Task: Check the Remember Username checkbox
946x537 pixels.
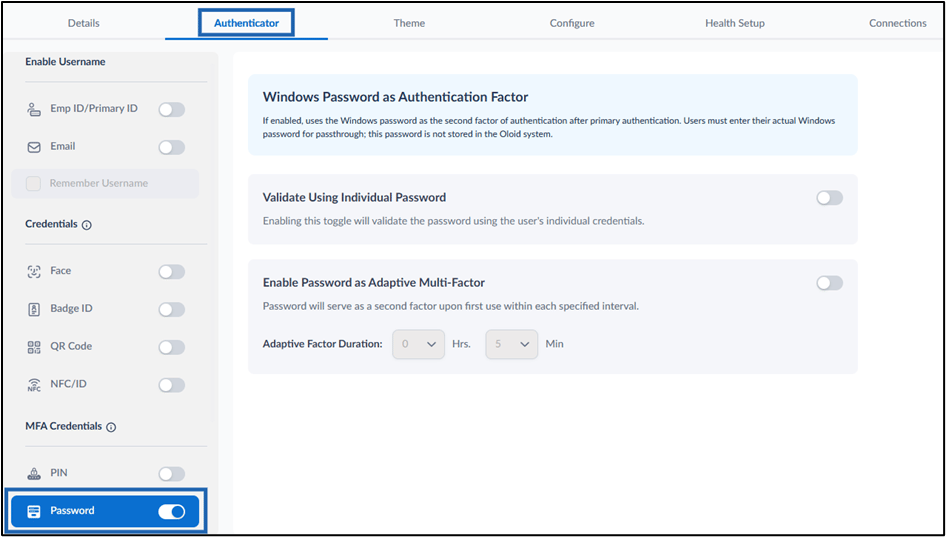Action: [33, 183]
